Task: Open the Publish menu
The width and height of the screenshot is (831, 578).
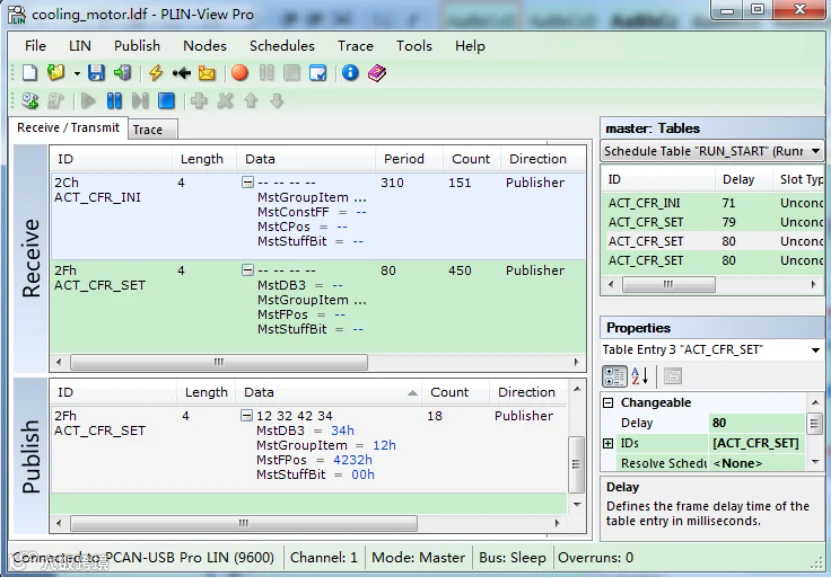Action: tap(137, 46)
